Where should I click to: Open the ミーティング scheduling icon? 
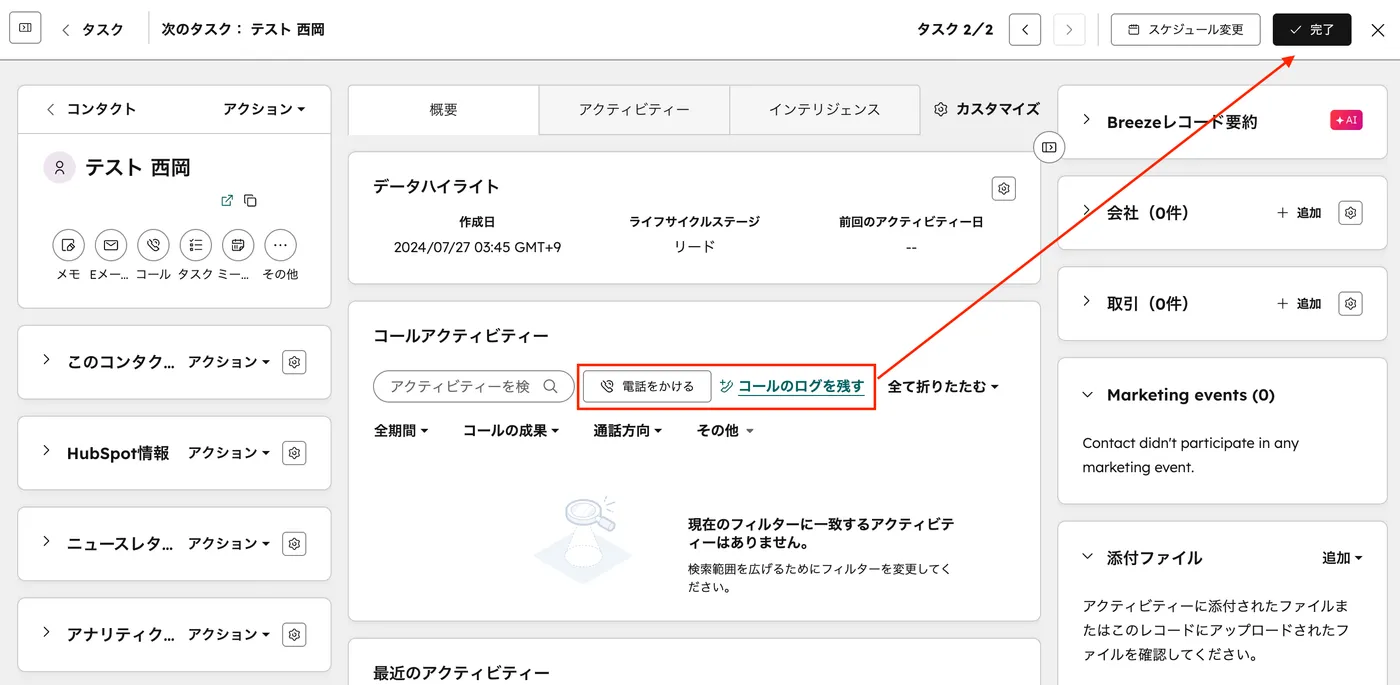(x=238, y=245)
